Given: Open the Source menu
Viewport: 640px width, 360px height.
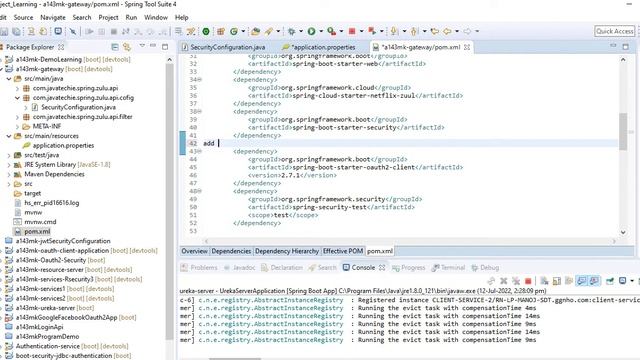Looking at the screenshot, I should click(23, 18).
